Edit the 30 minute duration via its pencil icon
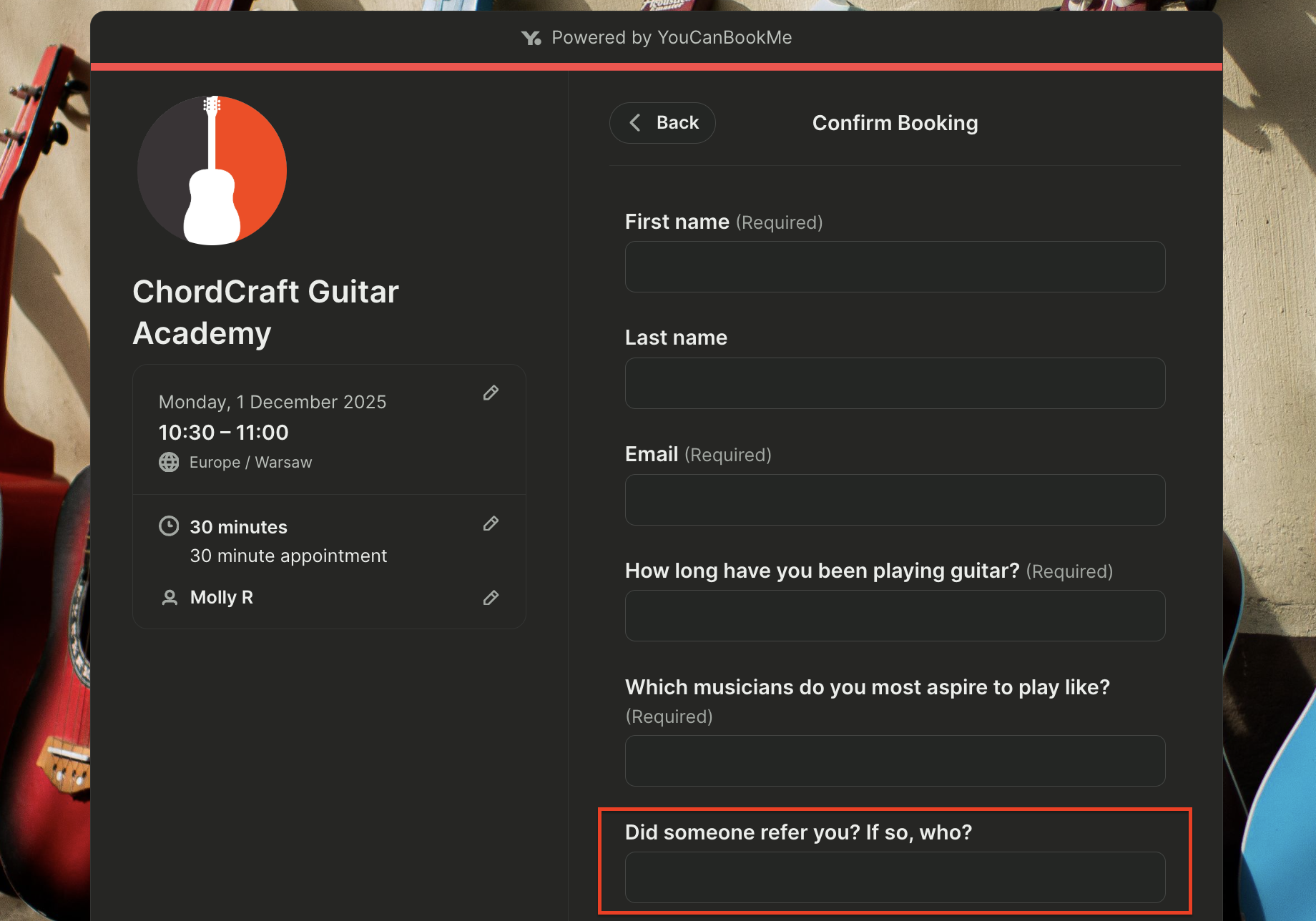 pos(491,523)
